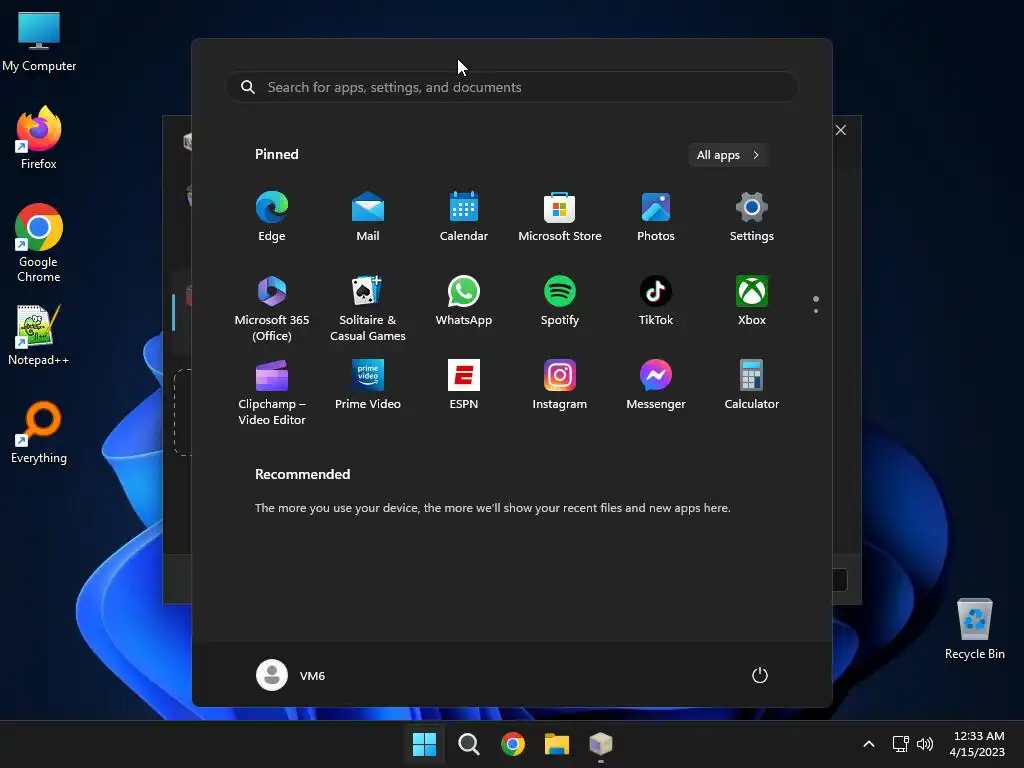Open Solitaire & Casual Games
This screenshot has width=1024, height=768.
point(368,308)
